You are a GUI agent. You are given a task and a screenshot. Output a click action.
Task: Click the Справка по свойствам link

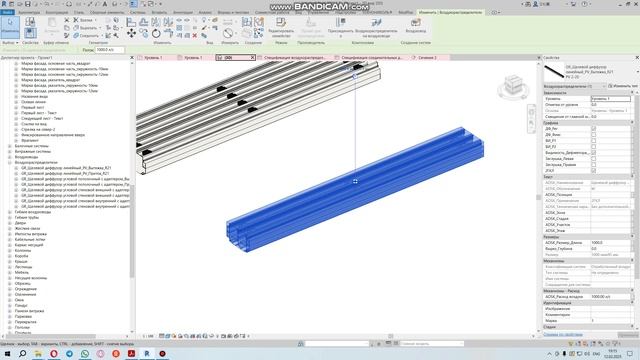point(563,335)
